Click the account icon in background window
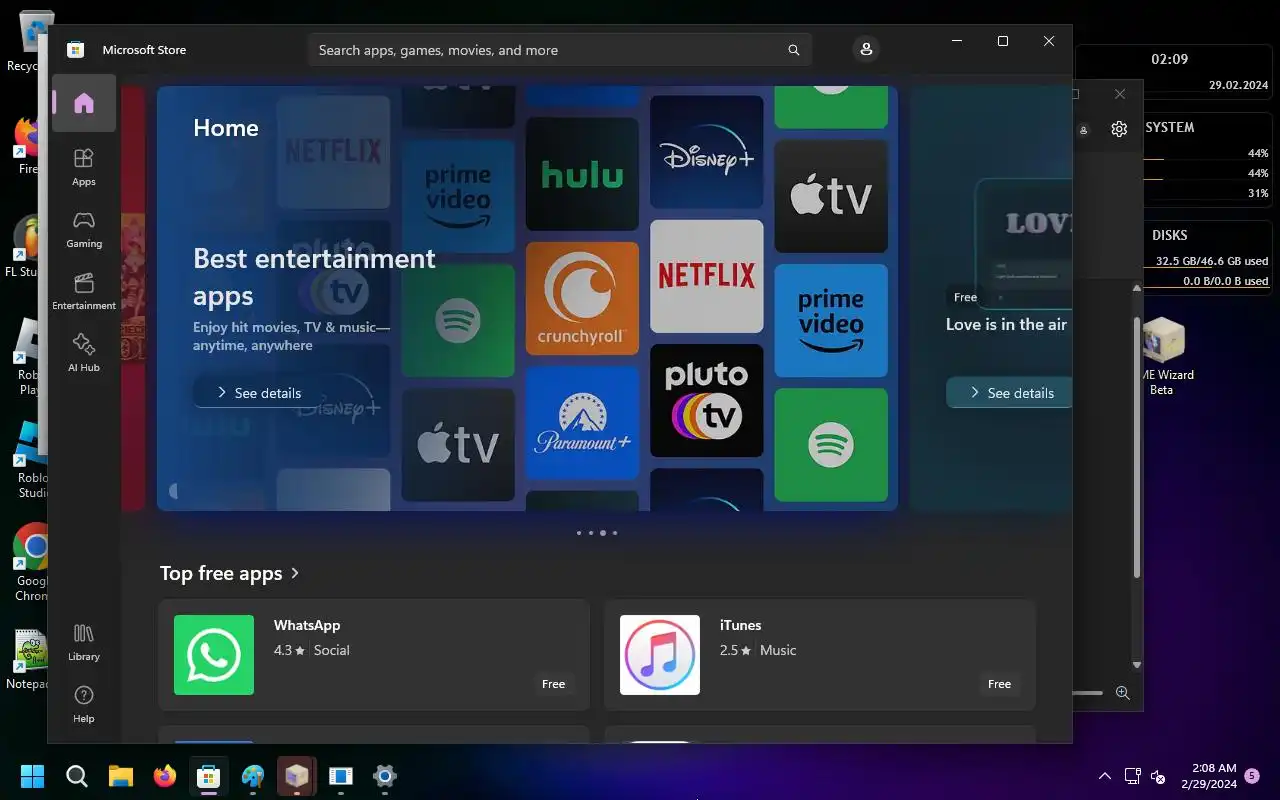1280x800 pixels. 1084,130
